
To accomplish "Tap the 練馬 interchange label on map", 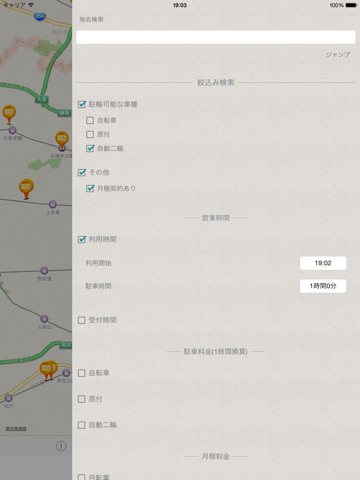I will pyautogui.click(x=64, y=113).
